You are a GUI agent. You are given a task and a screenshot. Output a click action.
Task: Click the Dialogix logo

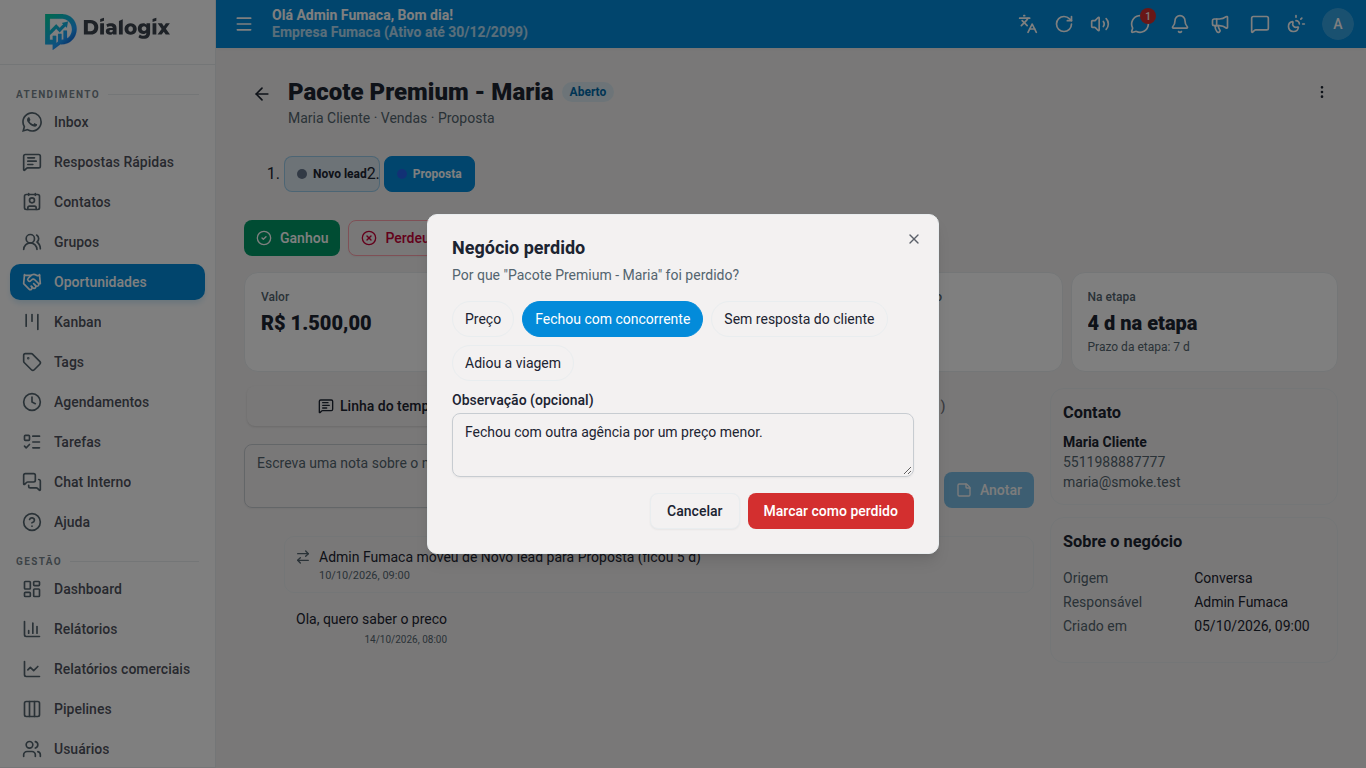click(x=107, y=29)
